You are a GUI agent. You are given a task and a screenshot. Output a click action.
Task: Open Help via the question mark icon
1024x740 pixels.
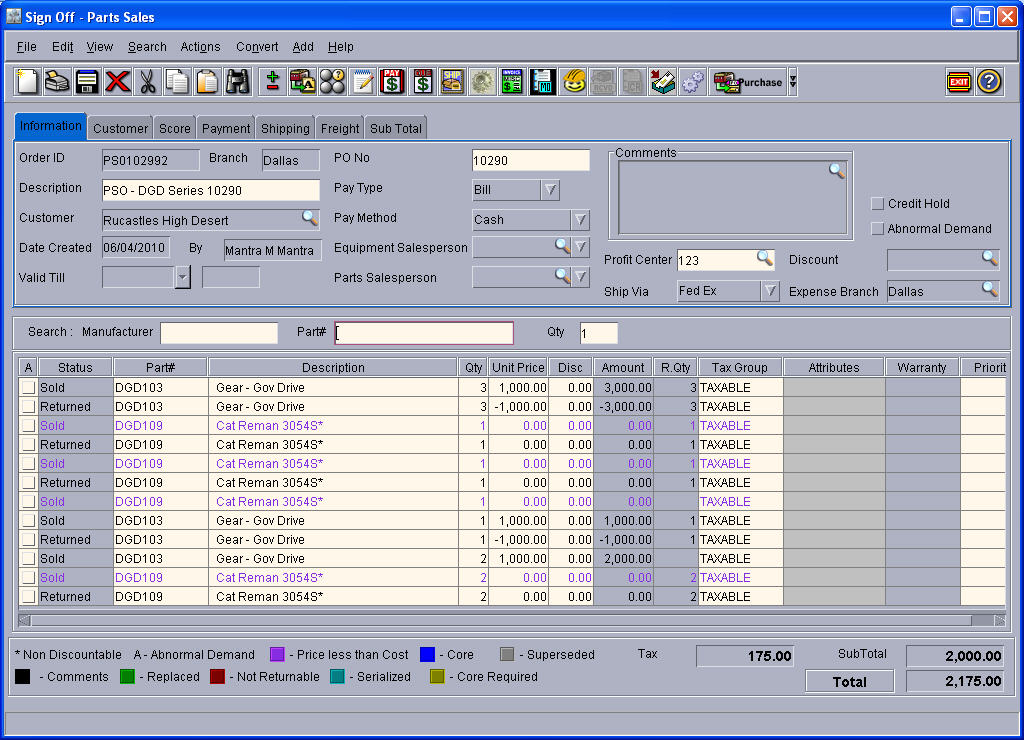pos(989,82)
